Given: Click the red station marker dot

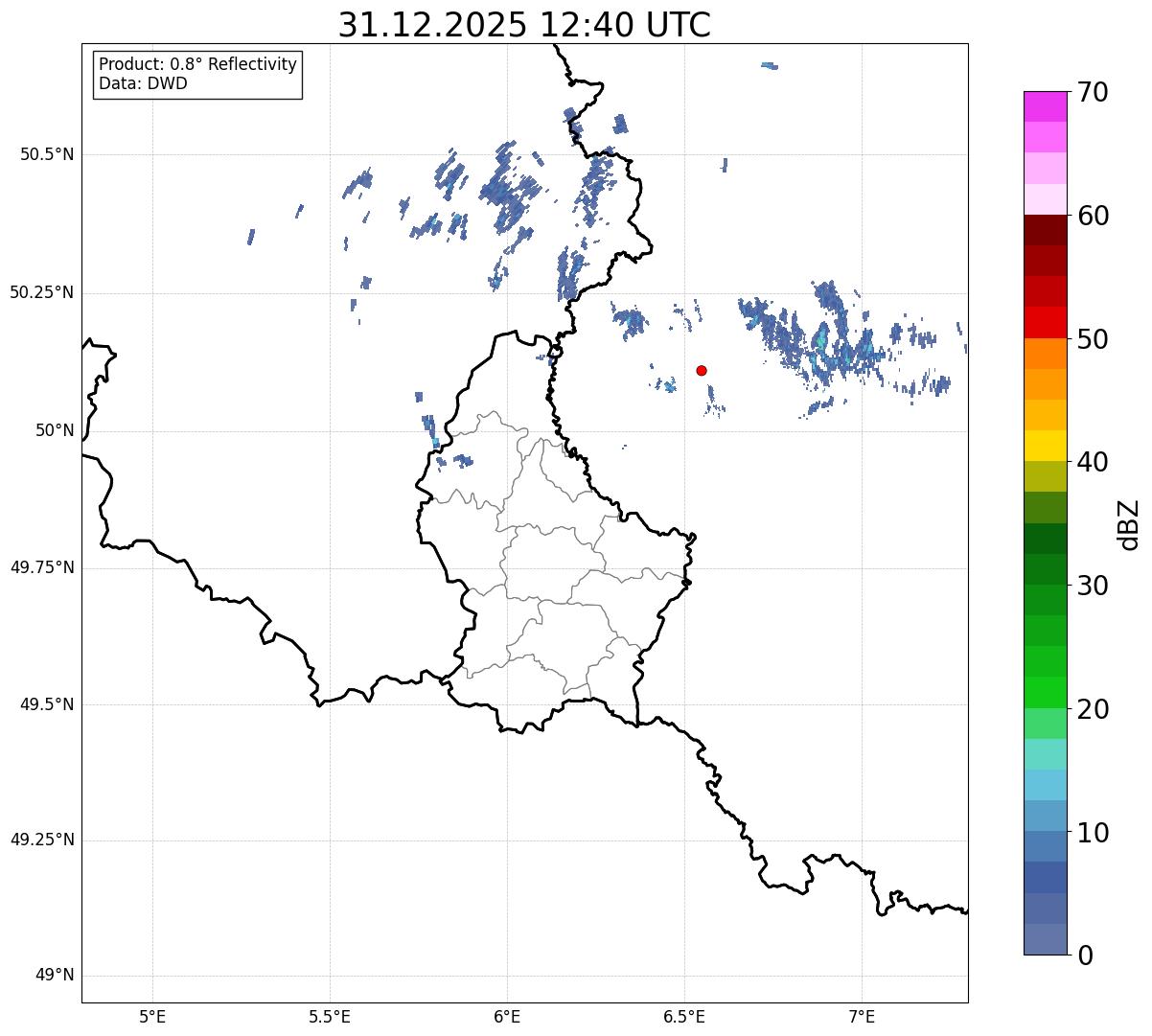Looking at the screenshot, I should point(702,370).
